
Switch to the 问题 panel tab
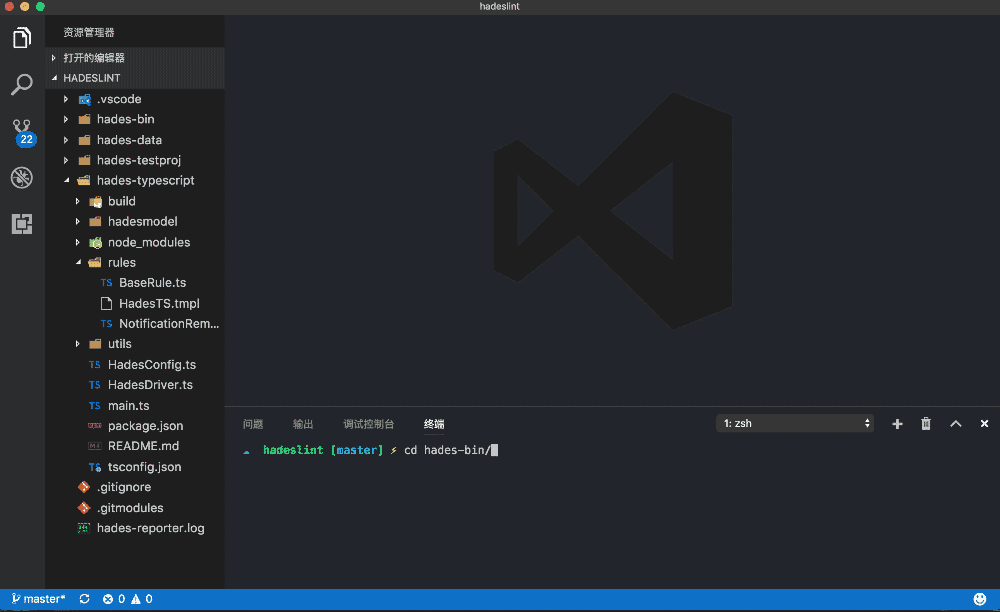pos(253,424)
